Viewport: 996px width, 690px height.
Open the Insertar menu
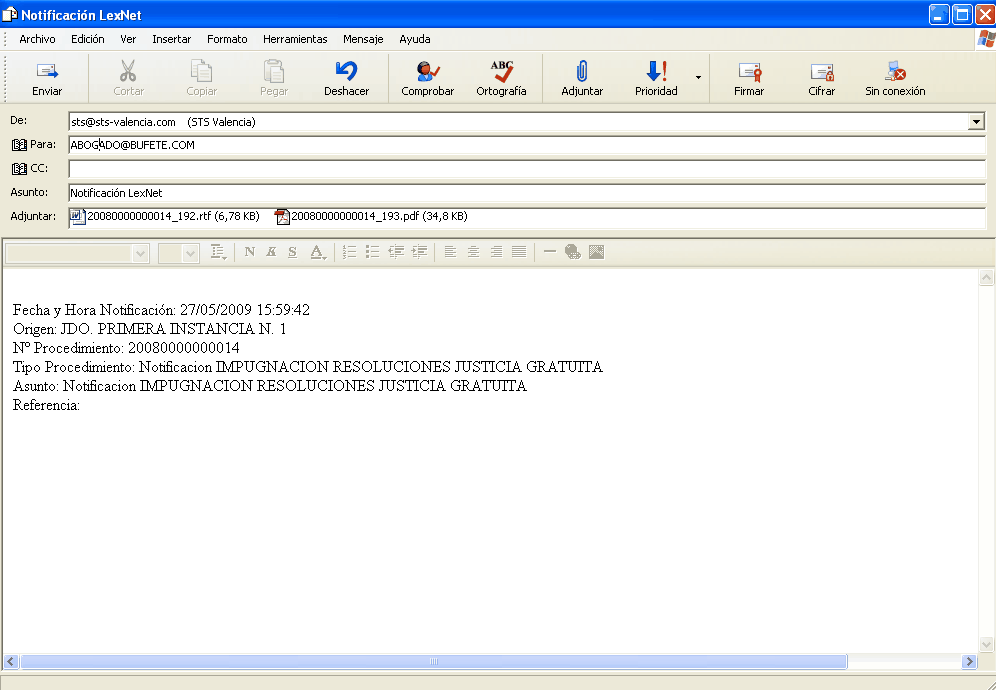click(x=172, y=39)
